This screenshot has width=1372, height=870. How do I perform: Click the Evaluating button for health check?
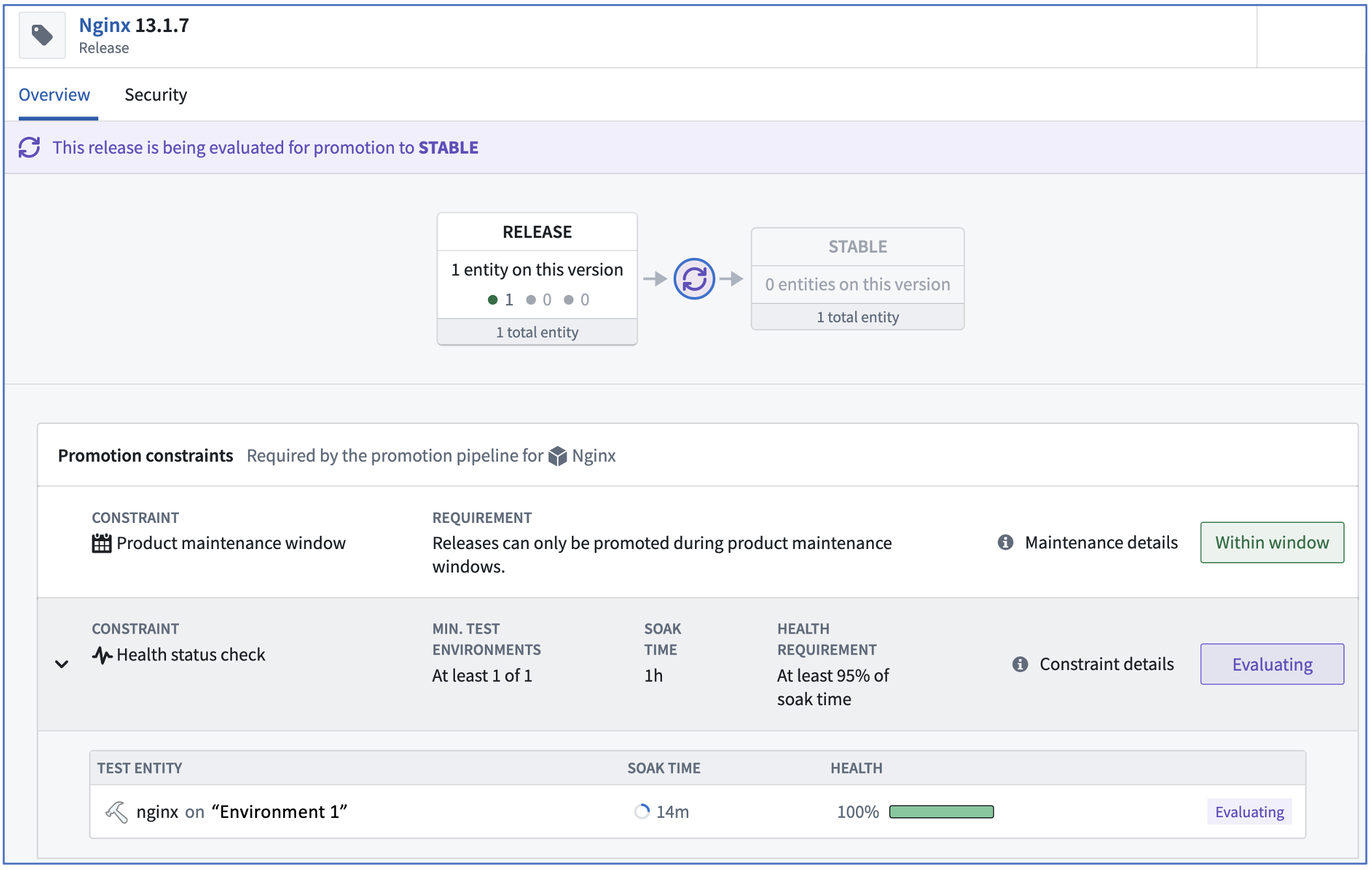[1272, 664]
